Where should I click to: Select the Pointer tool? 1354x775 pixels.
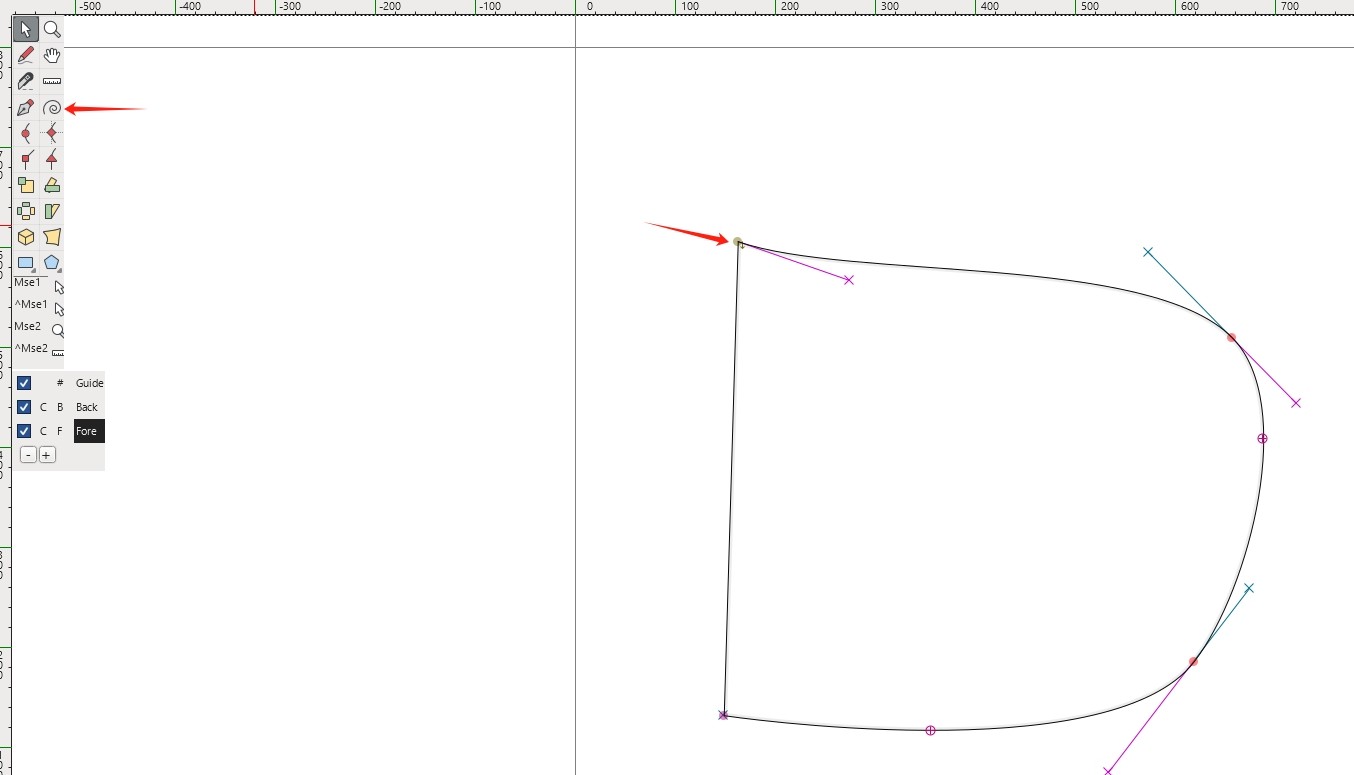26,30
